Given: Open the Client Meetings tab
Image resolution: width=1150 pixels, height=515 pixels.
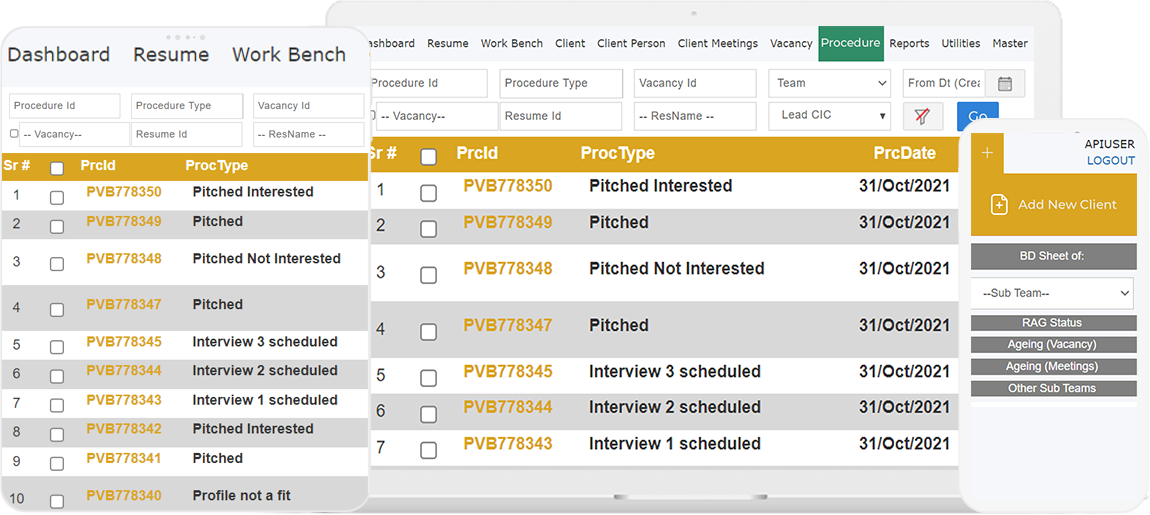Looking at the screenshot, I should click(x=717, y=44).
